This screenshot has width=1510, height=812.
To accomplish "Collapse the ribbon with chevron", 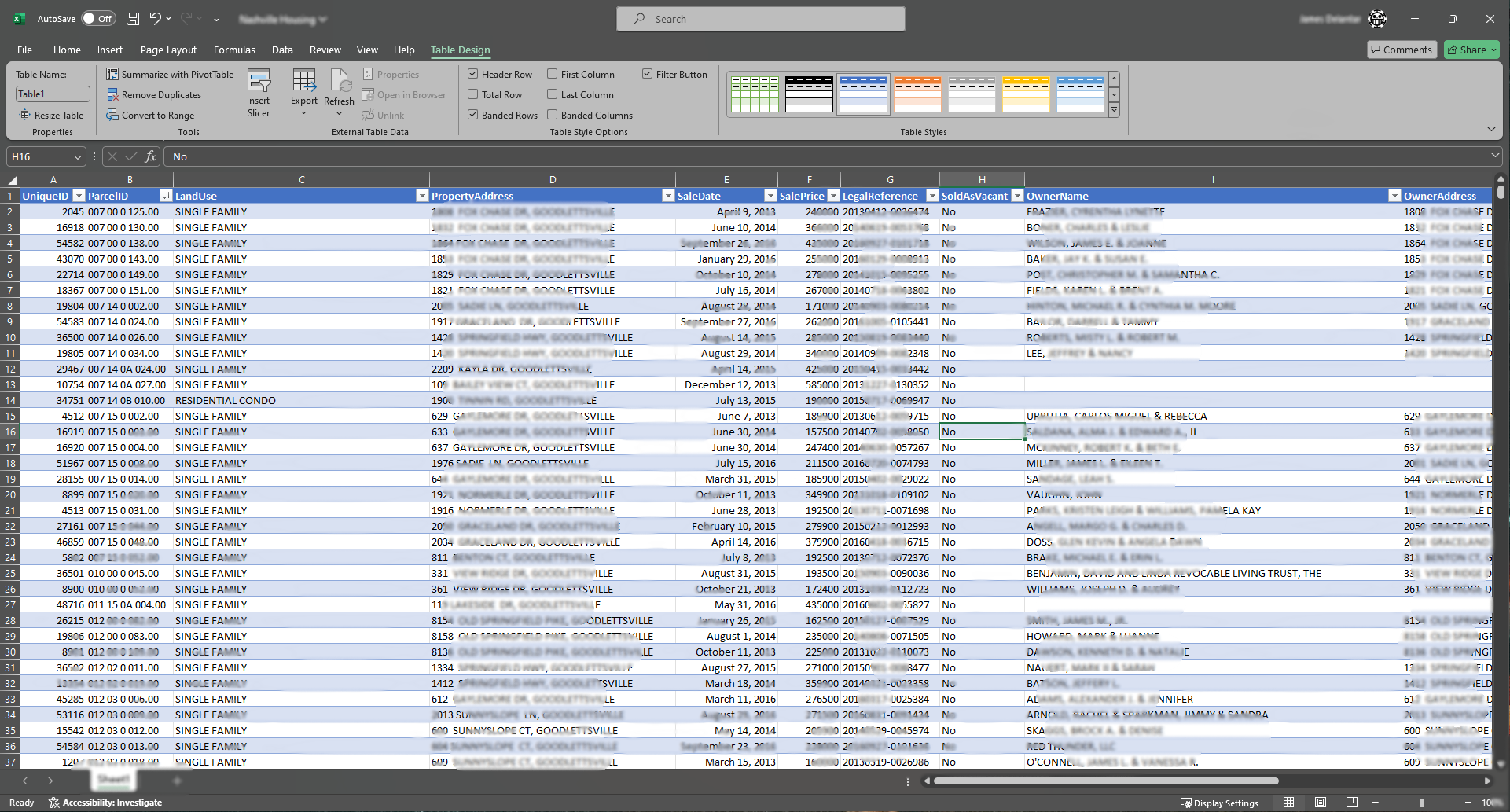I will click(1491, 129).
